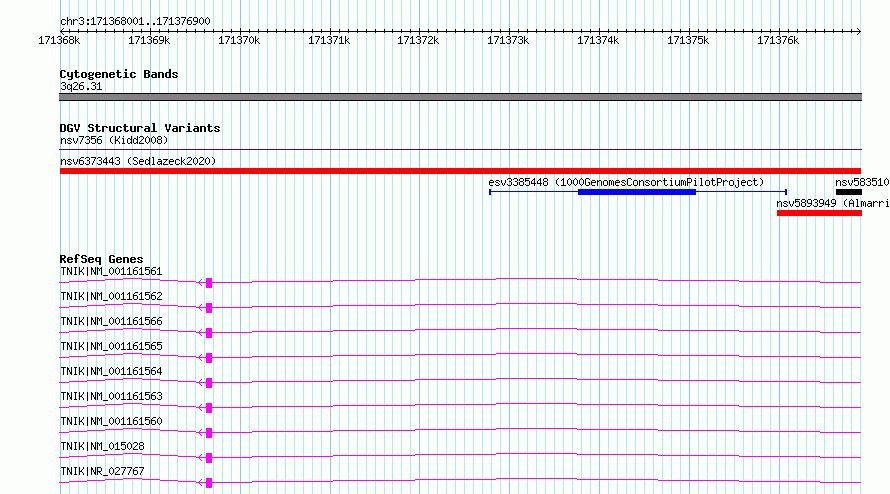The image size is (890, 494).
Task: Click the magenta exon box of NM_001161566
Action: pyautogui.click(x=209, y=333)
